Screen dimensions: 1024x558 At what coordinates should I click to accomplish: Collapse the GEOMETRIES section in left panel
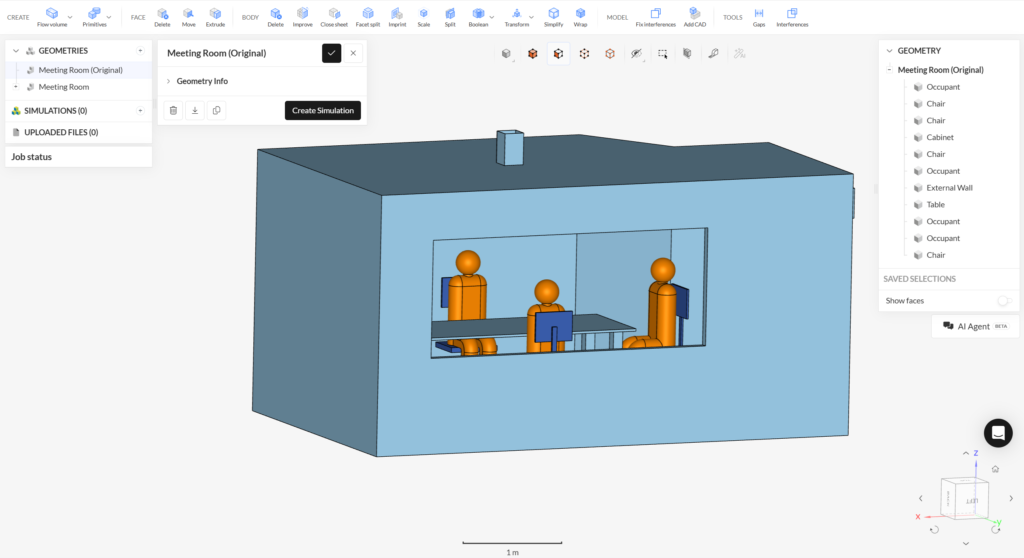pyautogui.click(x=16, y=50)
